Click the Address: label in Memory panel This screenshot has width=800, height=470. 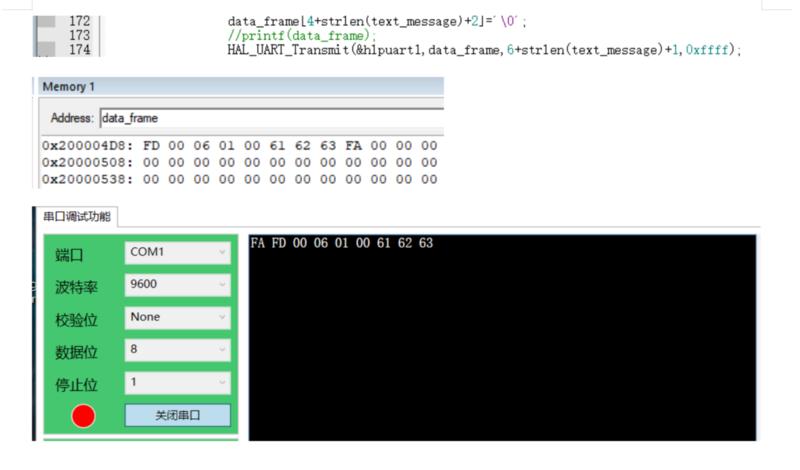tap(72, 118)
